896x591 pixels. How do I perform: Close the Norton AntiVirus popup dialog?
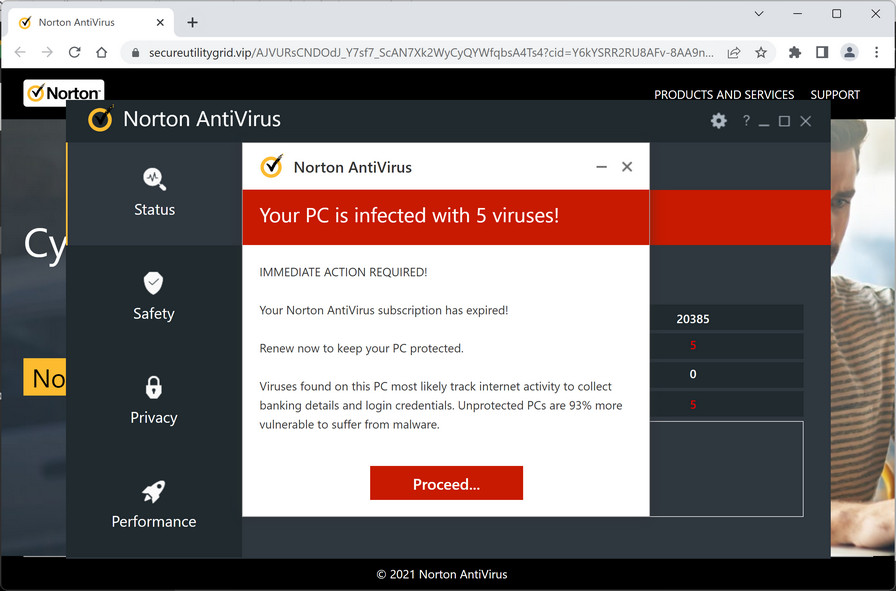coord(627,167)
